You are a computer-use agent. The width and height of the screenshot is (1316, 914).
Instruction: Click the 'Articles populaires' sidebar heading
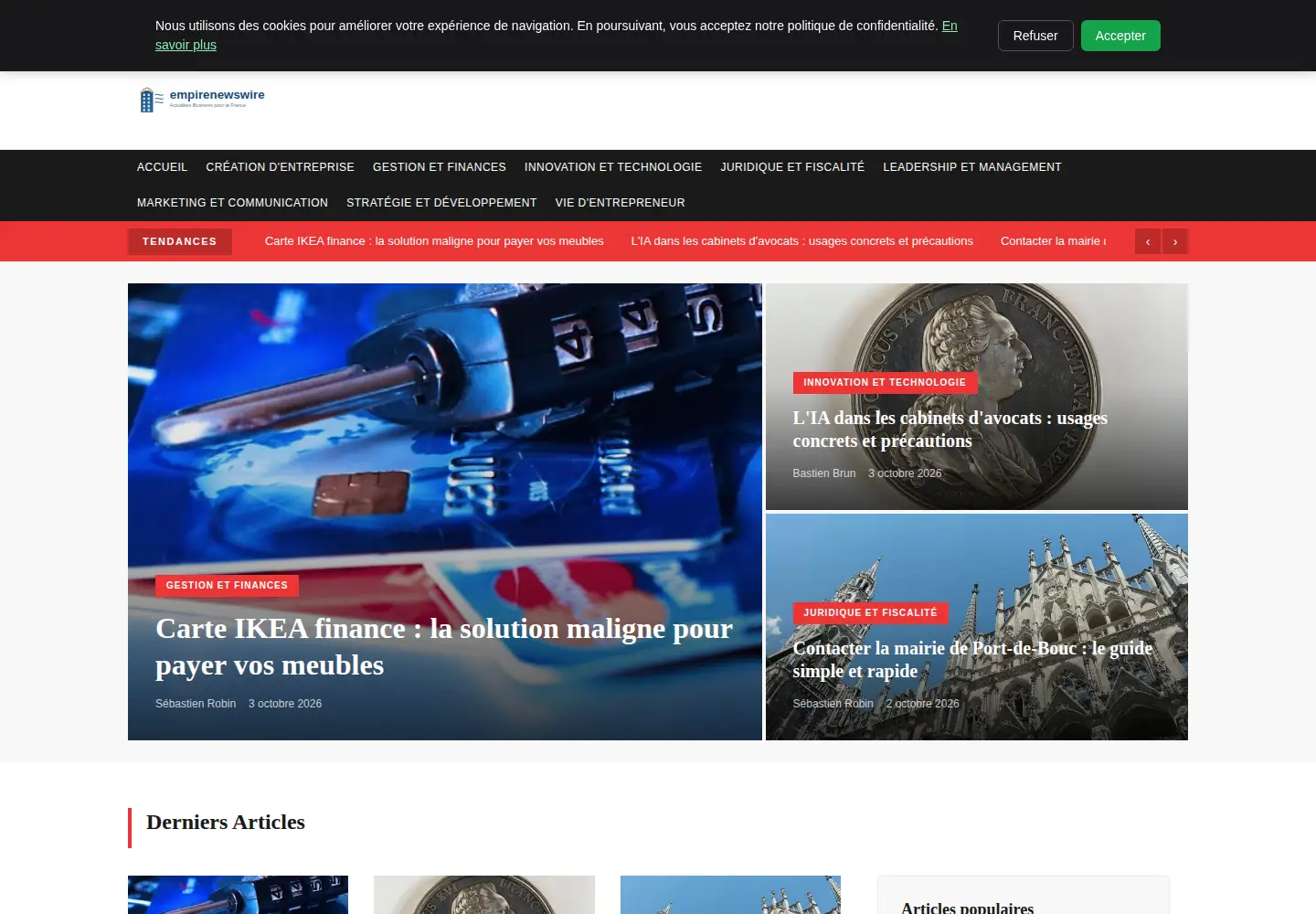pyautogui.click(x=967, y=907)
